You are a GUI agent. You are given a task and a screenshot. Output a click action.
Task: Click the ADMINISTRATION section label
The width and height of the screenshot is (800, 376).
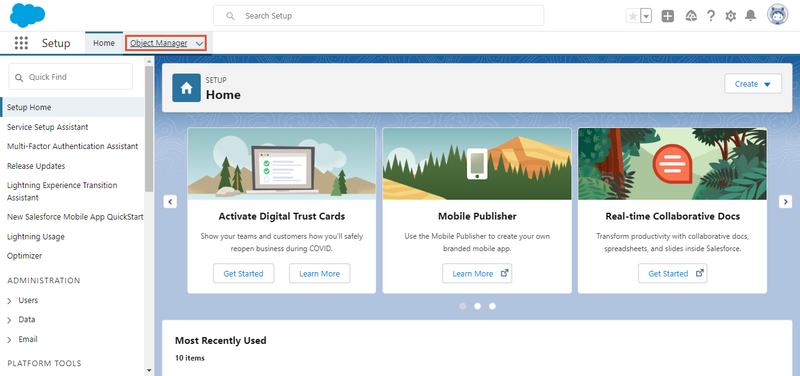tap(44, 281)
